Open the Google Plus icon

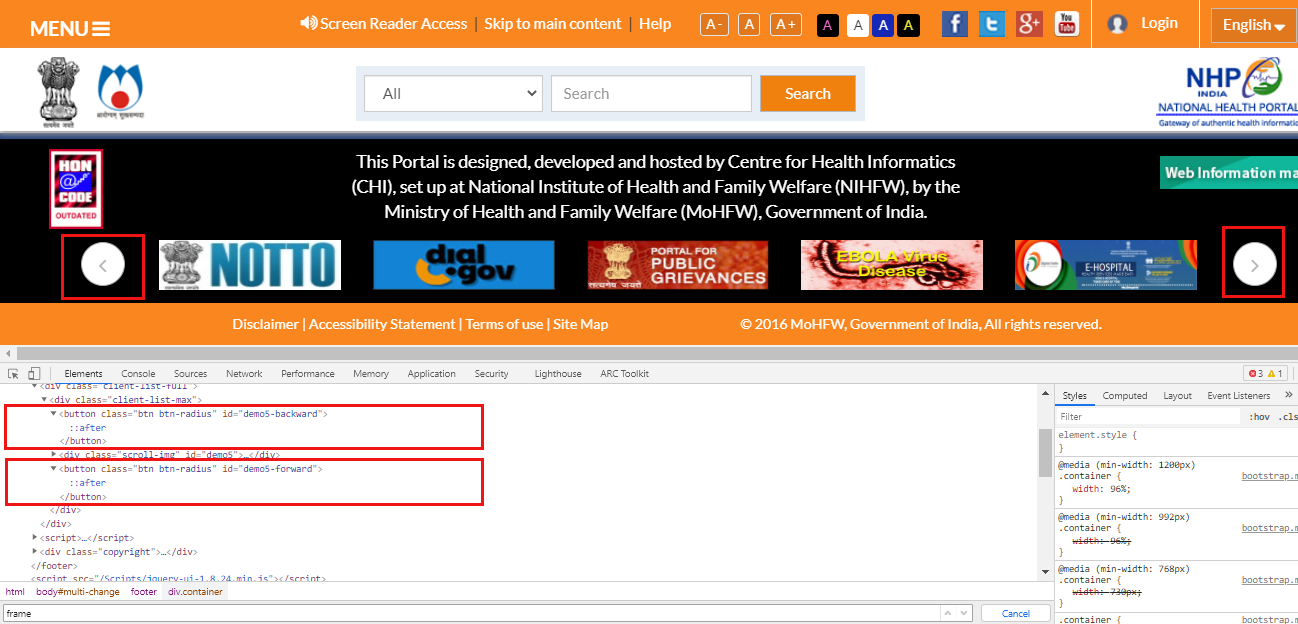(x=1029, y=24)
